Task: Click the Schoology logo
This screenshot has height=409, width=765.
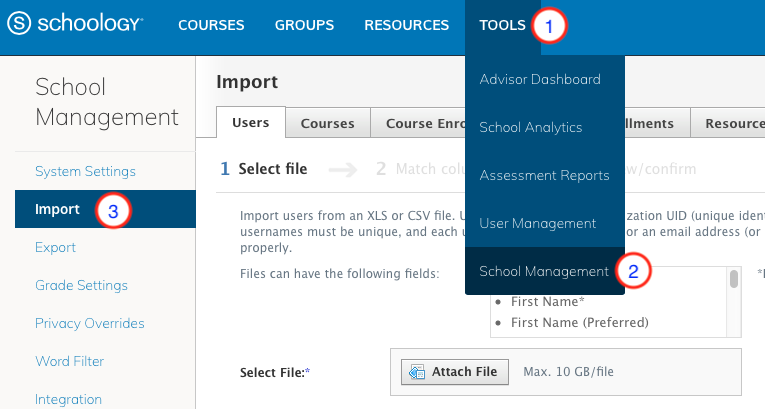Action: click(75, 25)
